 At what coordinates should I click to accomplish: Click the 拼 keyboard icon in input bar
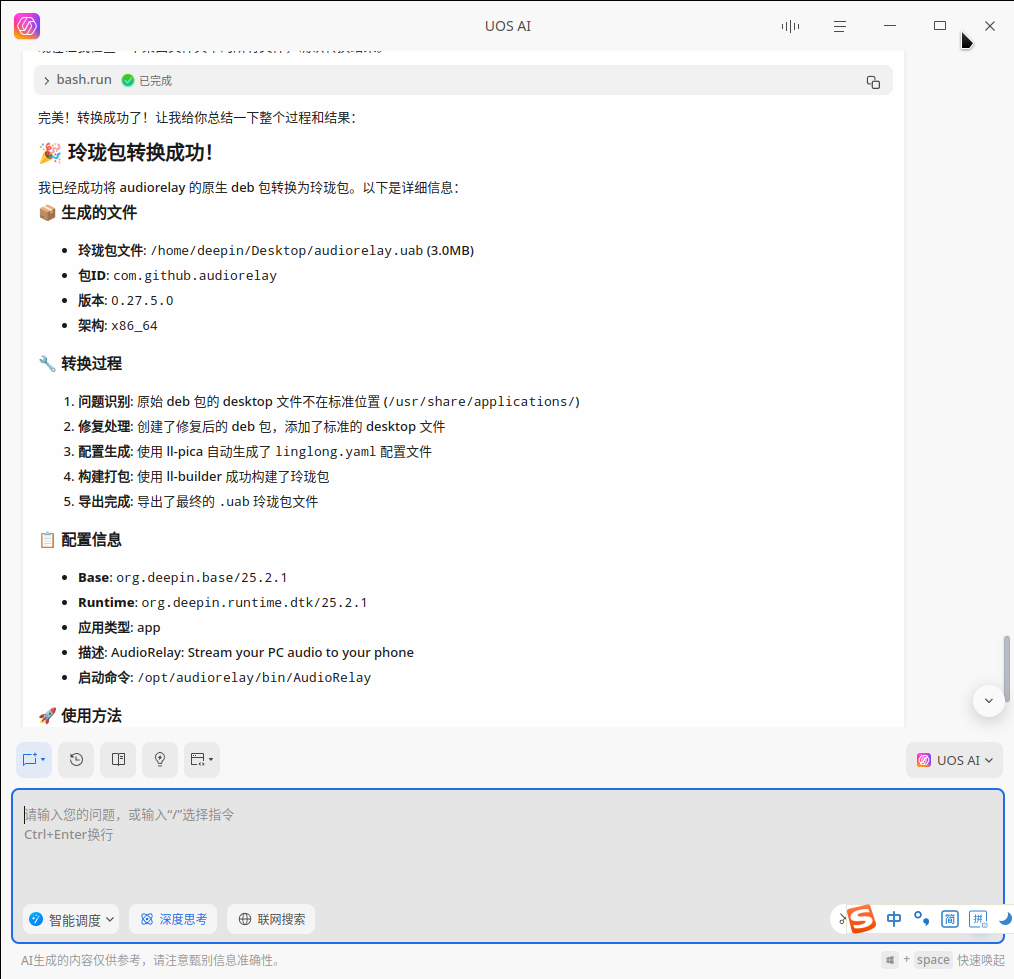point(978,919)
